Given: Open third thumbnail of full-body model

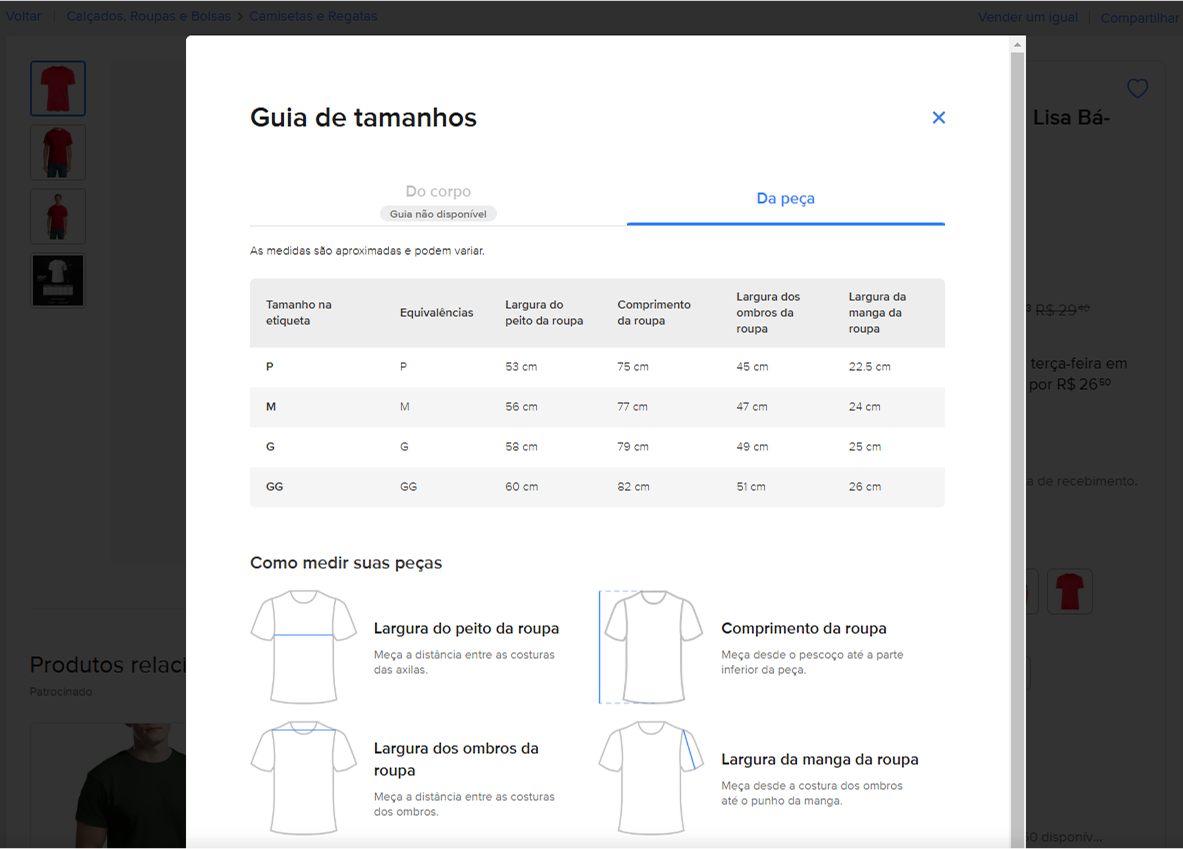Looking at the screenshot, I should [x=58, y=217].
